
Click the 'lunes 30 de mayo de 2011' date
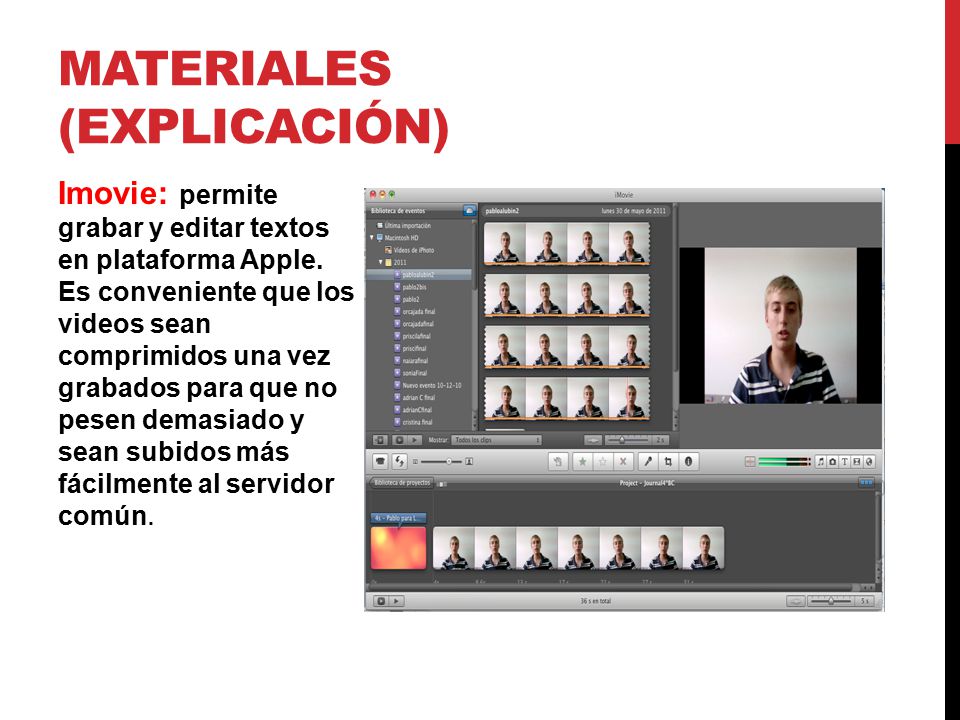pyautogui.click(x=633, y=211)
